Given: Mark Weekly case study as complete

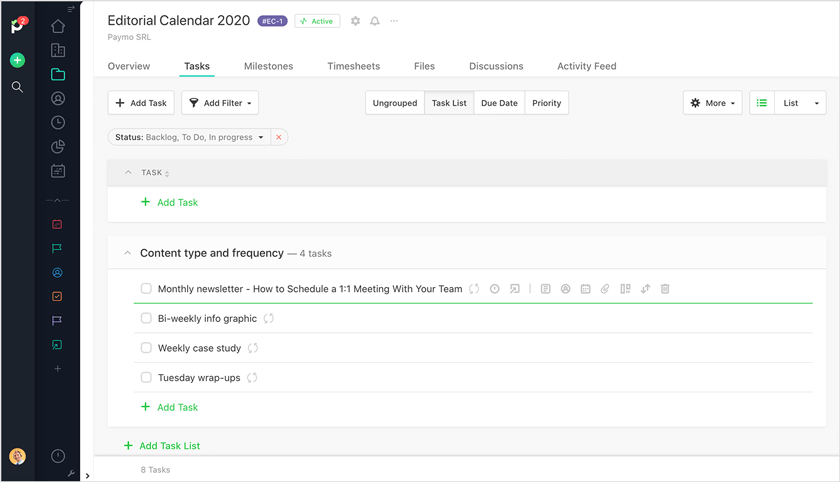Looking at the screenshot, I should pyautogui.click(x=146, y=348).
